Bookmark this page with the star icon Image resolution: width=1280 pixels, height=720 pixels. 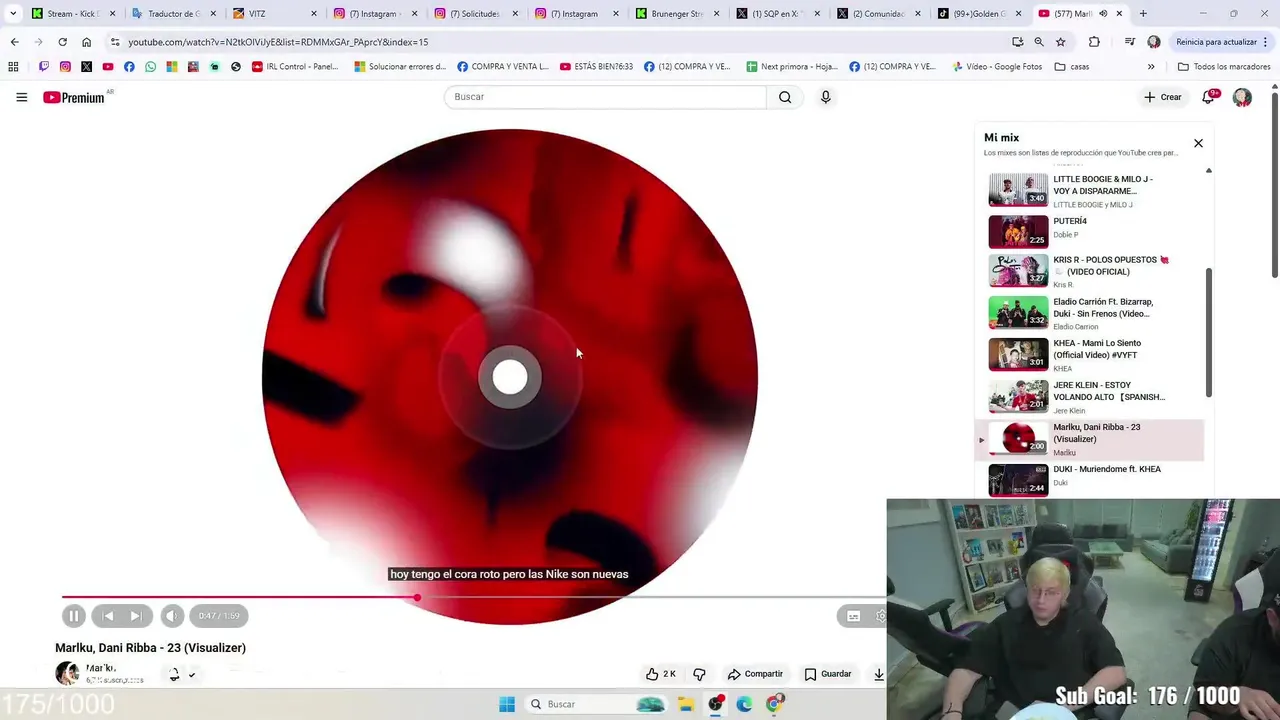click(x=1060, y=42)
